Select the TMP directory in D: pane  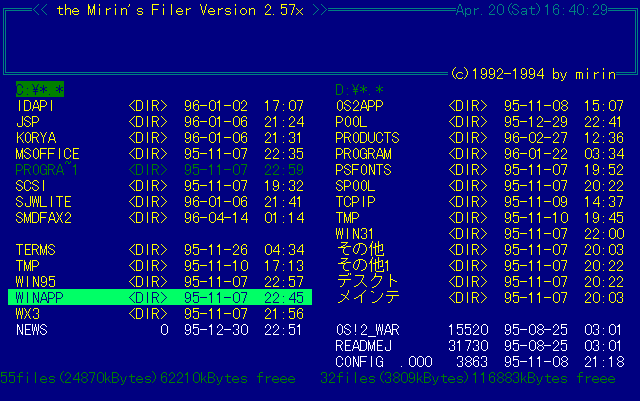point(480,218)
